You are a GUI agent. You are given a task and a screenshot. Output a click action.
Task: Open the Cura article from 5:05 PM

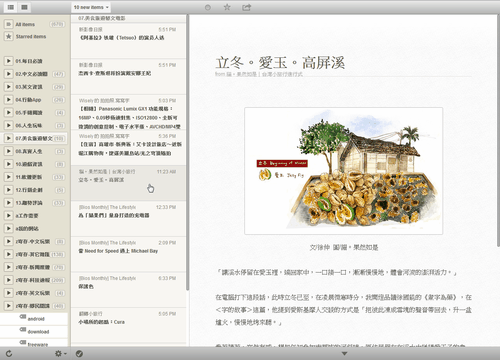128,325
